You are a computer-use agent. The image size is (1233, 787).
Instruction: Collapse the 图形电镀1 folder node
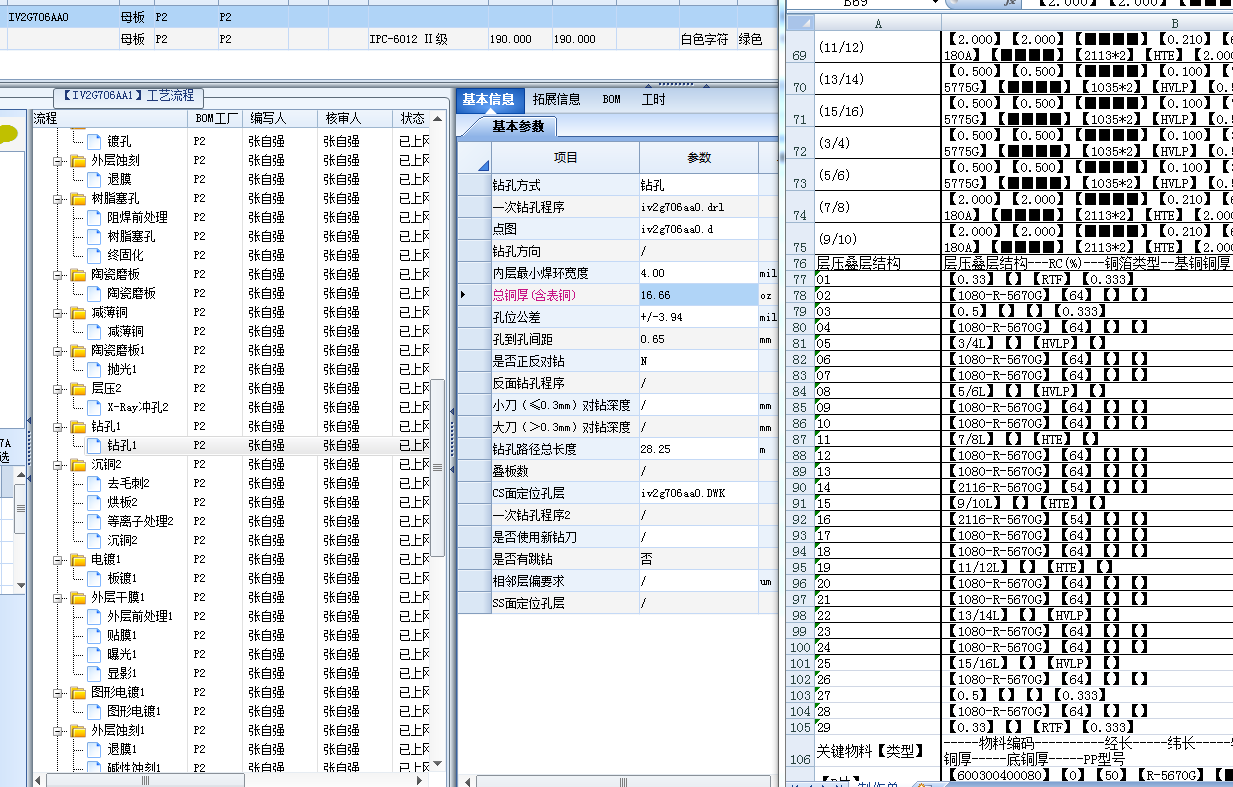[59, 692]
